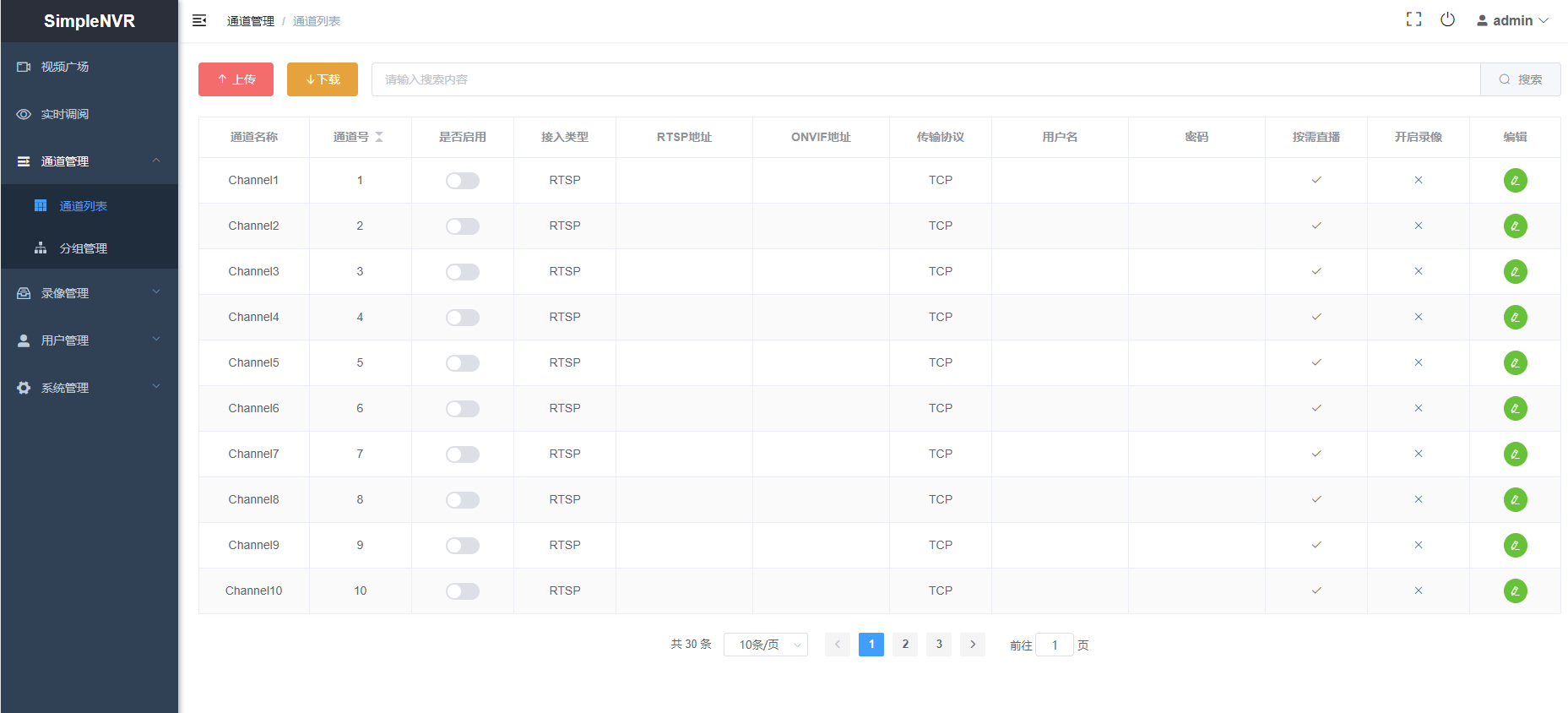Click the next page arrow in pagination
Screen dimensions: 1568x713
click(x=973, y=645)
